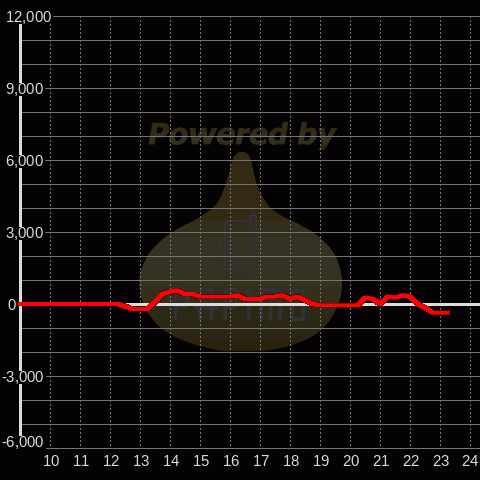Click the red line bump near 22
480x480 pixels.
(404, 295)
